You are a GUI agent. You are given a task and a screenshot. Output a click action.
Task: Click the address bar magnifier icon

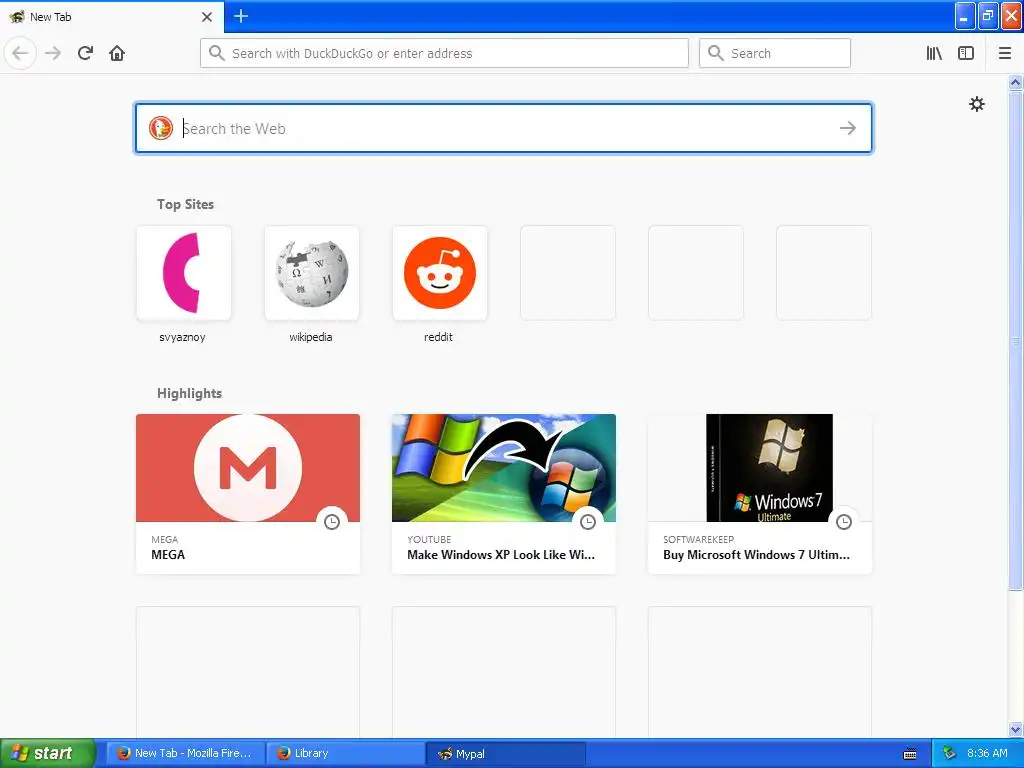(216, 53)
